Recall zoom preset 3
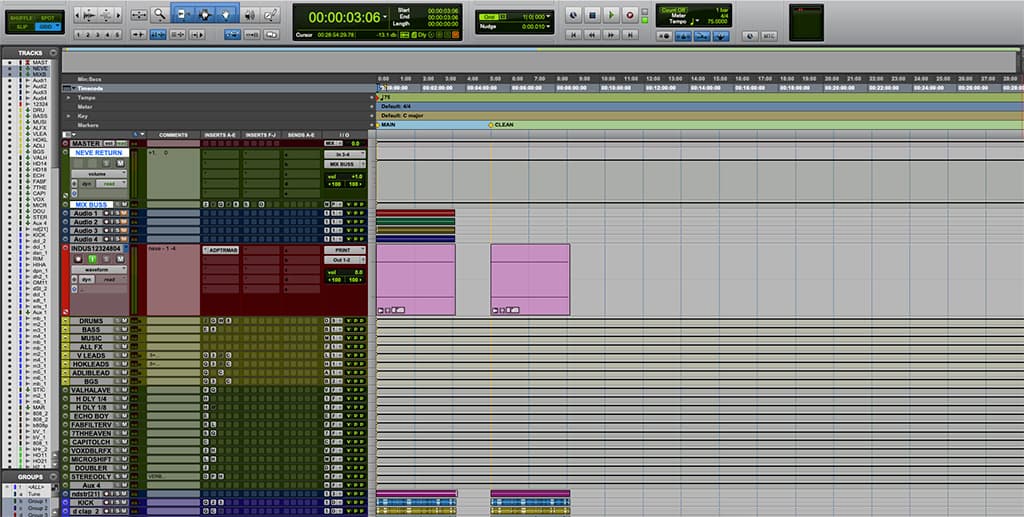This screenshot has height=517, width=1024. (98, 35)
